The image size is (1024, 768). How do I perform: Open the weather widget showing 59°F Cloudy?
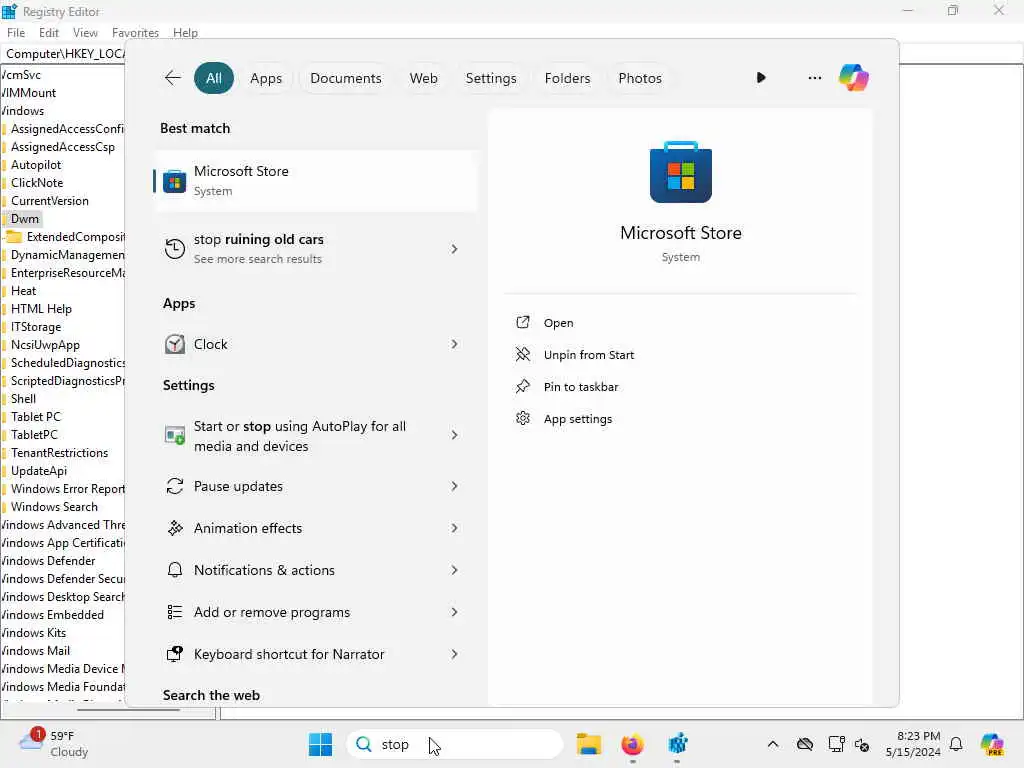coord(54,743)
